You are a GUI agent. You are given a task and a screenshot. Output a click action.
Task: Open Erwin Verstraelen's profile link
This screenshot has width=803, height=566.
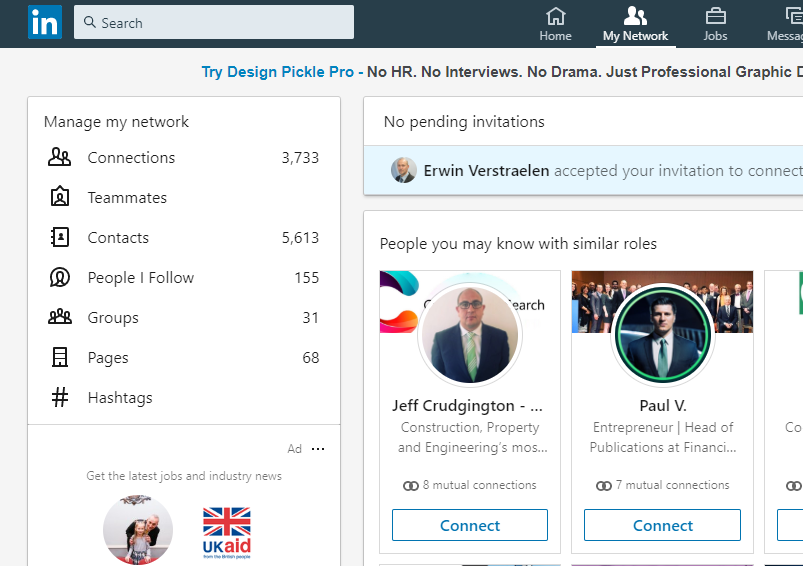tap(486, 170)
